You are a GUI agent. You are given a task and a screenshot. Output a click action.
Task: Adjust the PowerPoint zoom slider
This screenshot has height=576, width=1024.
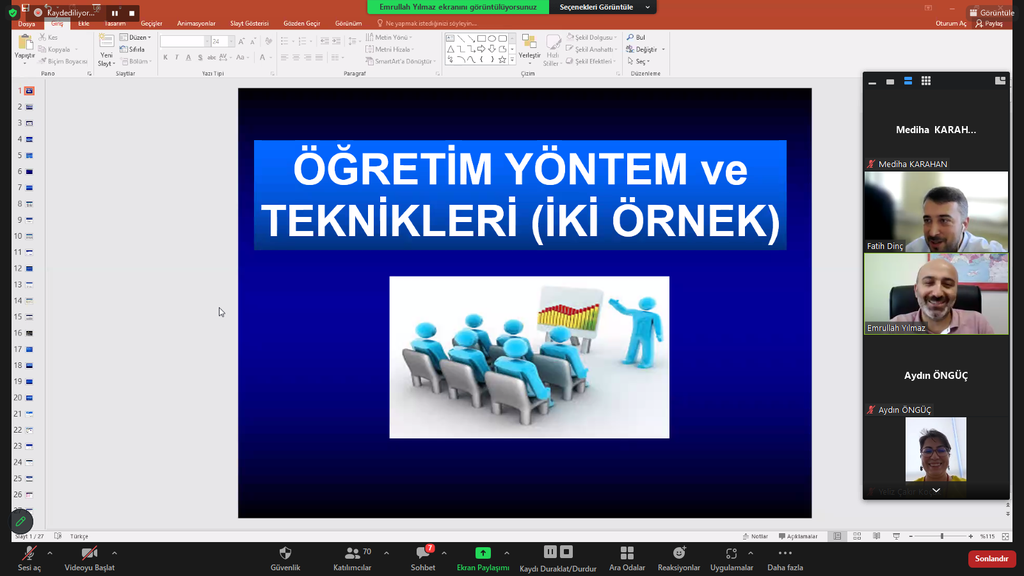tap(941, 536)
